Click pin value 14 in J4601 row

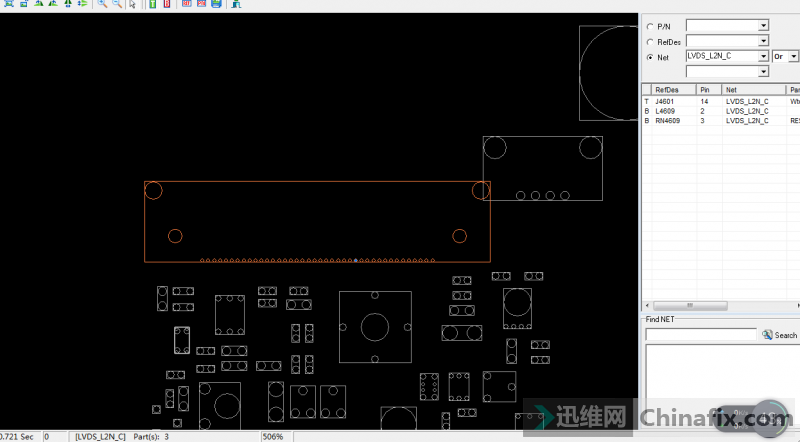coord(704,102)
